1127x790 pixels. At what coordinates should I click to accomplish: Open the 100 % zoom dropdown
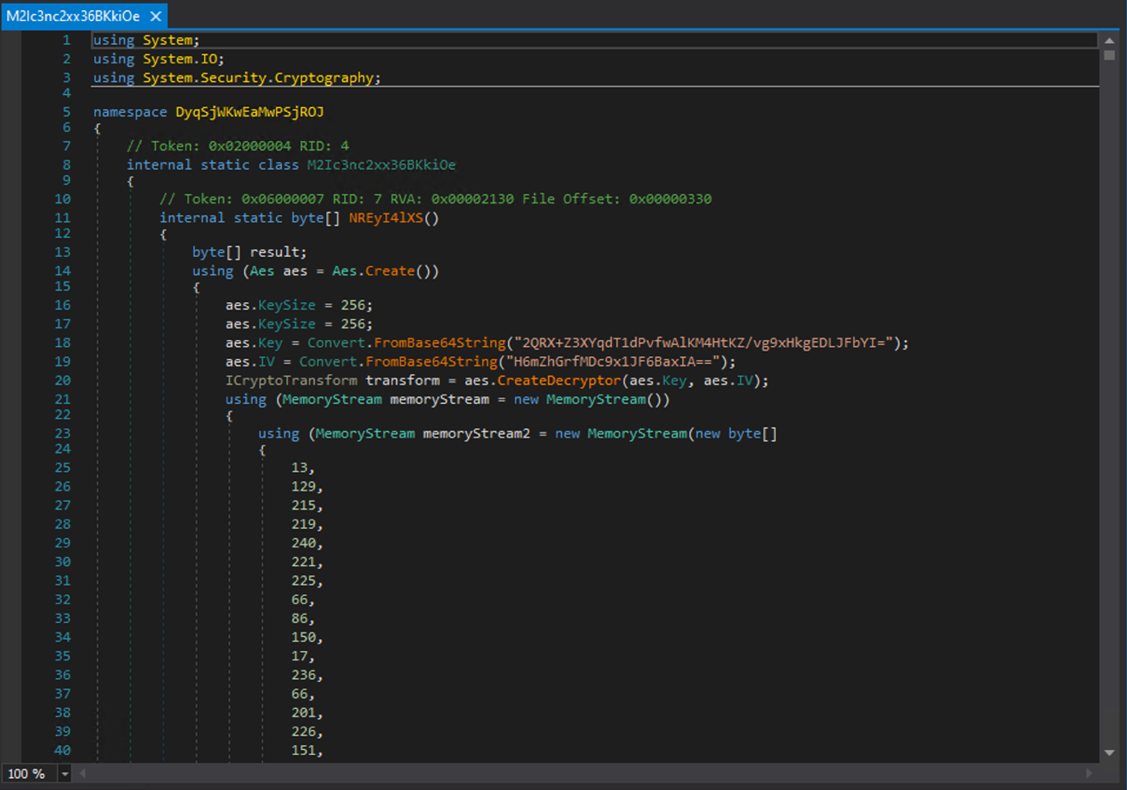click(x=65, y=773)
